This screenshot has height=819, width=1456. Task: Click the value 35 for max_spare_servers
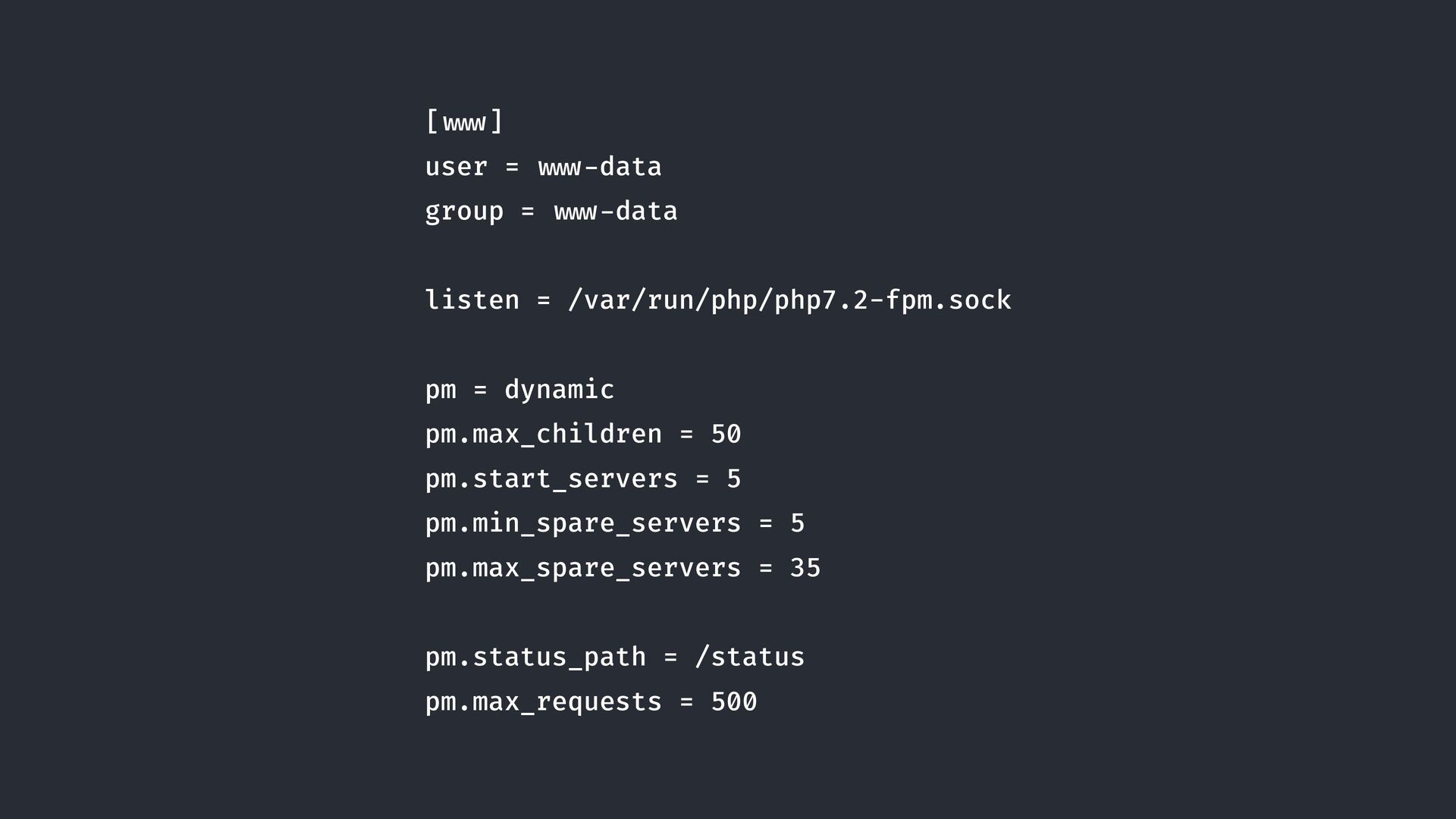[x=805, y=568]
